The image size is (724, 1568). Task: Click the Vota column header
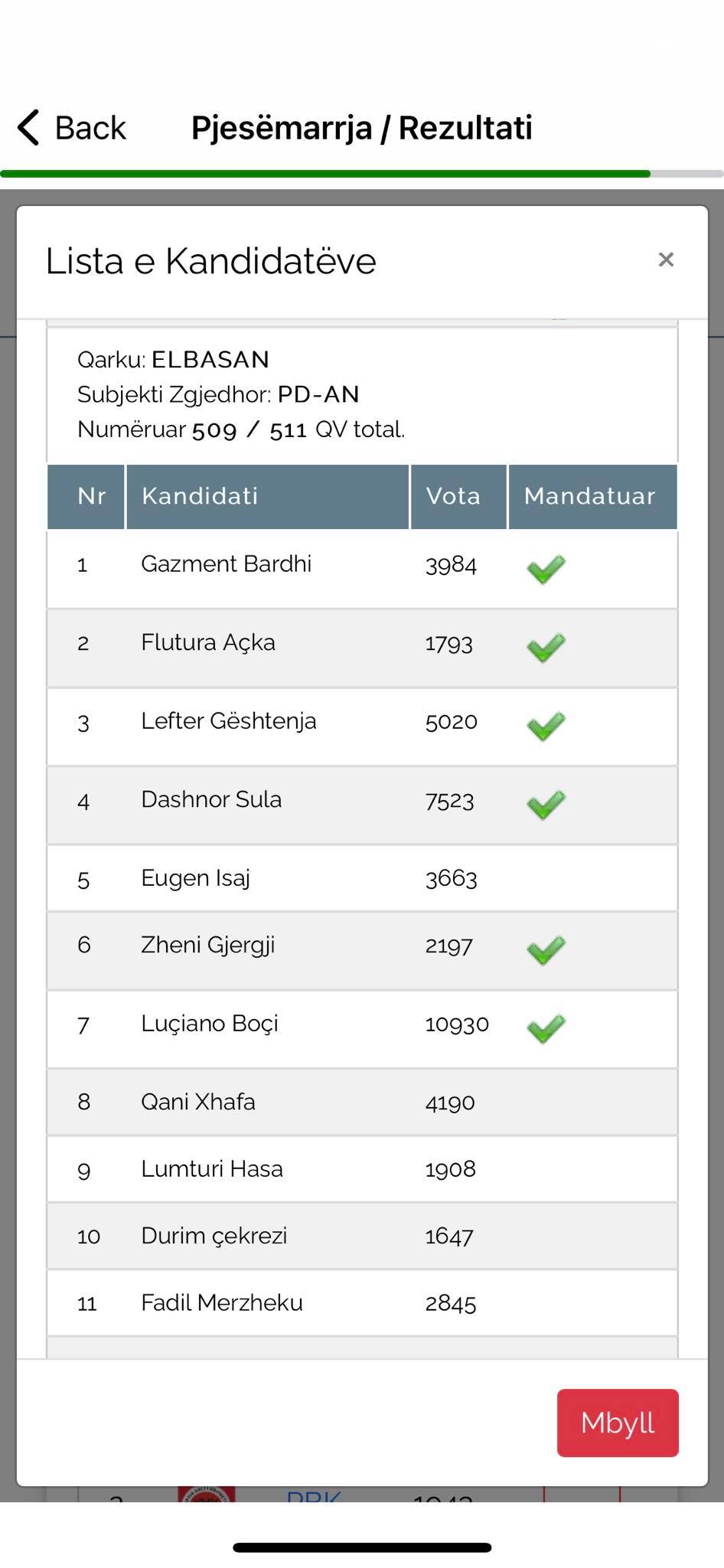click(x=453, y=496)
